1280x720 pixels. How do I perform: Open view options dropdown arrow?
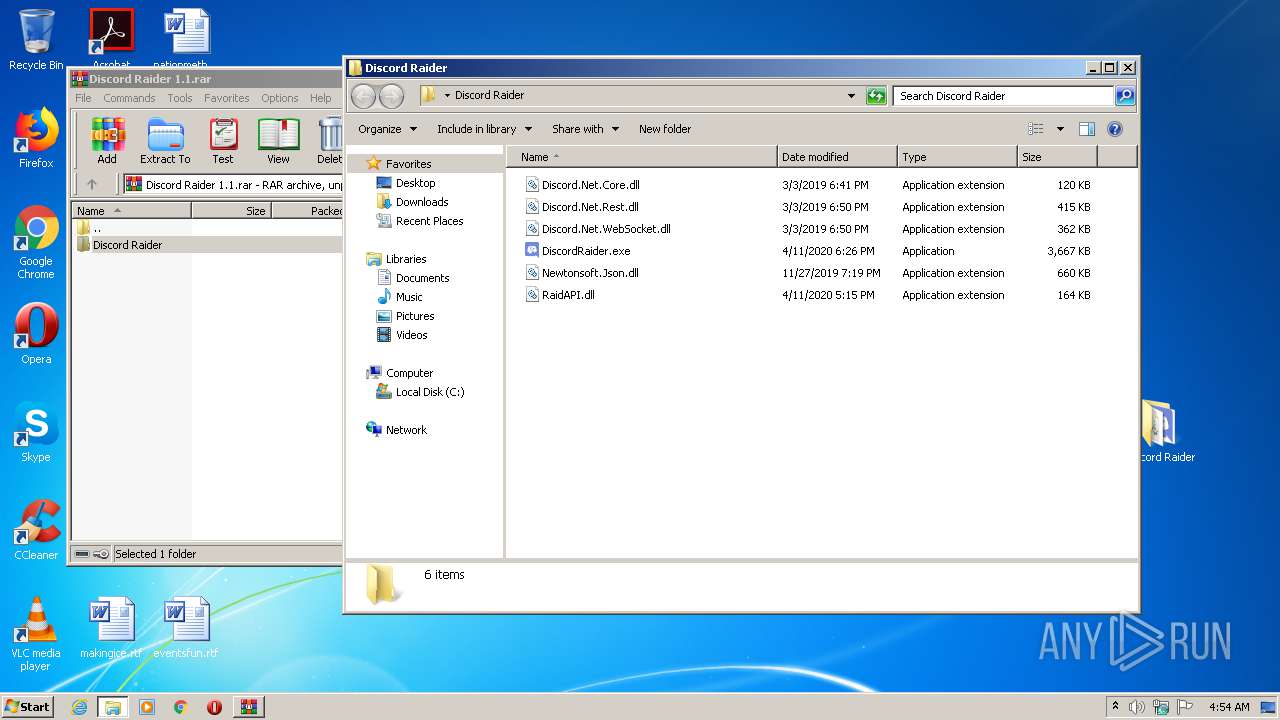click(x=1060, y=129)
